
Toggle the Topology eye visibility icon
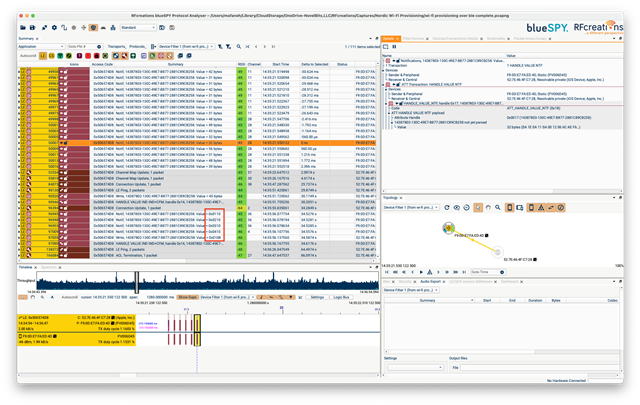[456, 207]
